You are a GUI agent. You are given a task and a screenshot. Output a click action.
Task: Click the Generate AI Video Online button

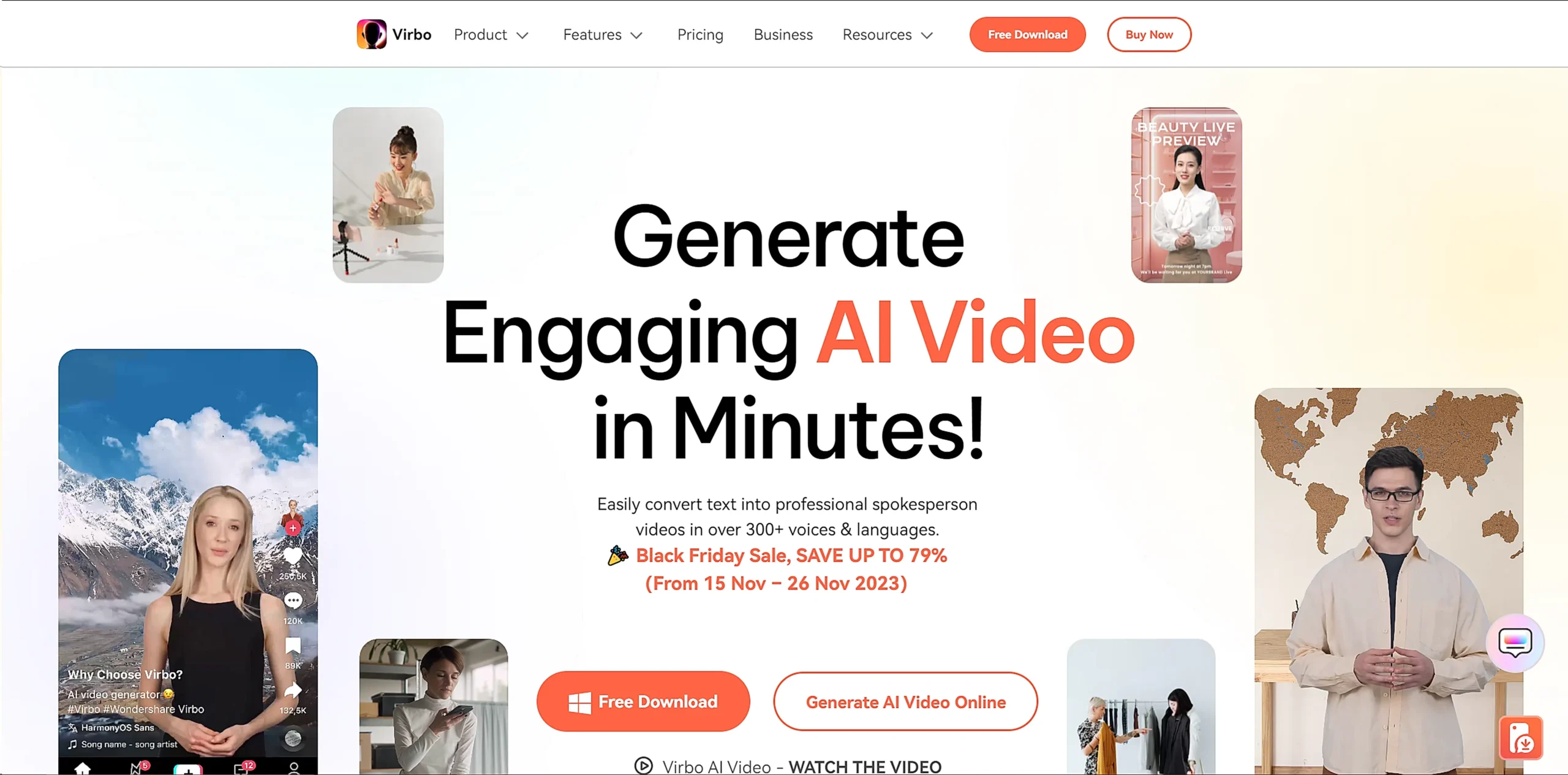coord(905,702)
